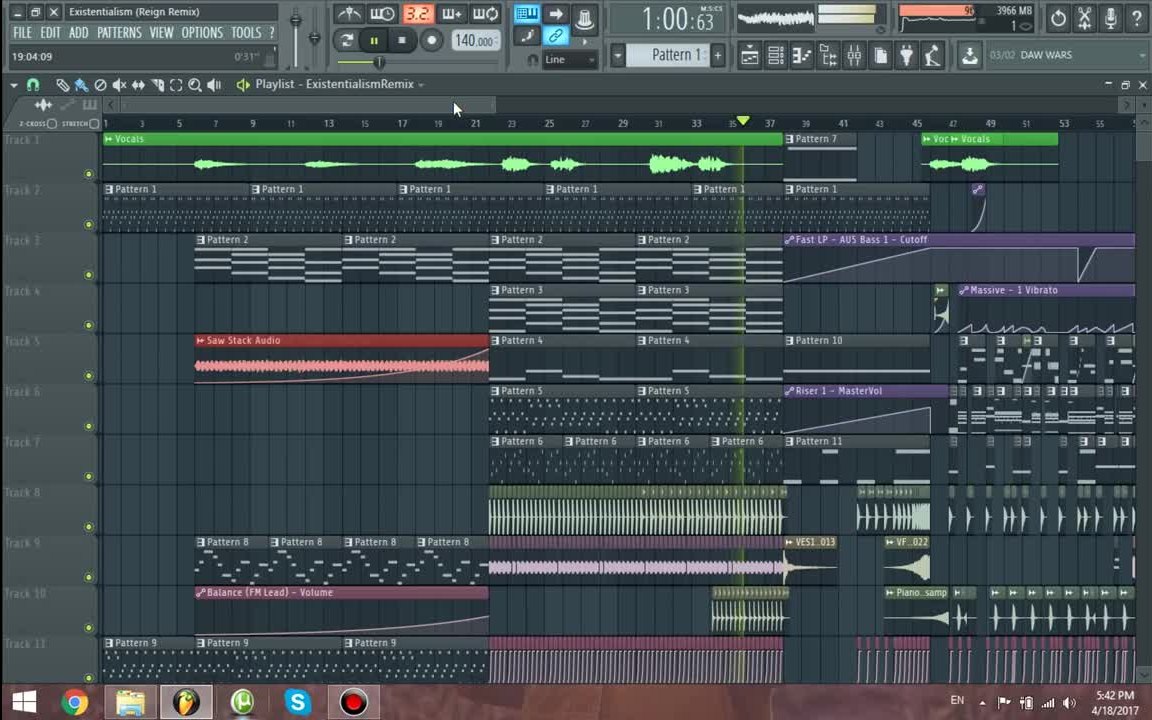The width and height of the screenshot is (1152, 720).
Task: Select the Paint brush tool in Playlist
Action: [81, 85]
